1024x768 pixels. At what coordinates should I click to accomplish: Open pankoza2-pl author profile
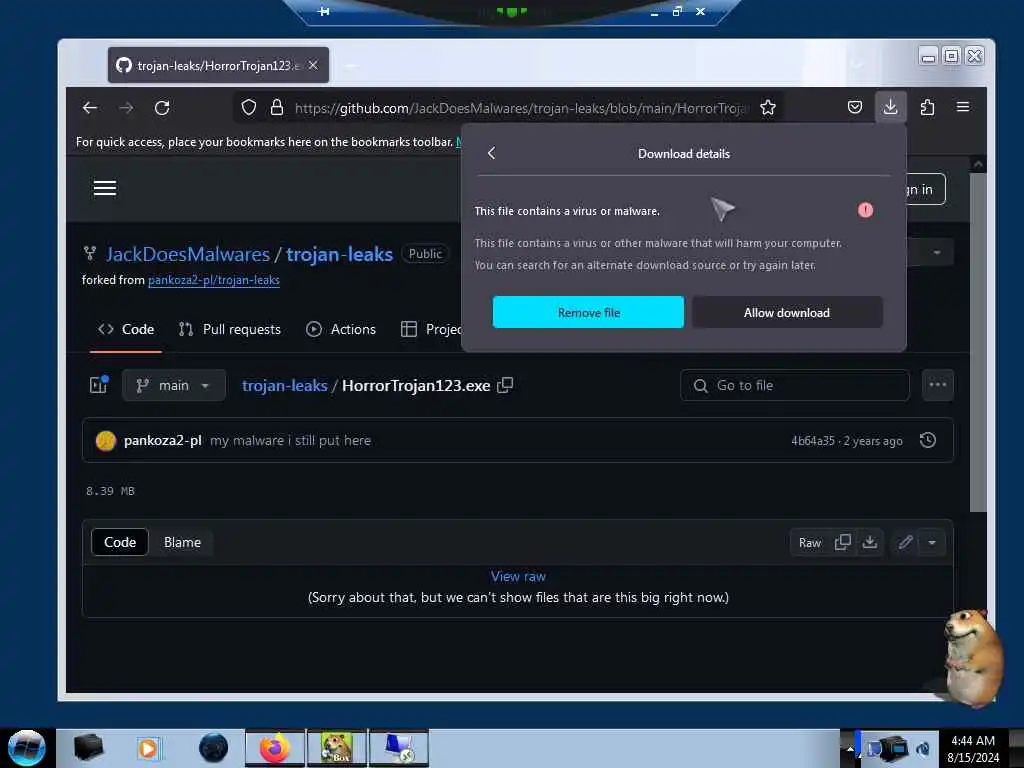tap(163, 440)
